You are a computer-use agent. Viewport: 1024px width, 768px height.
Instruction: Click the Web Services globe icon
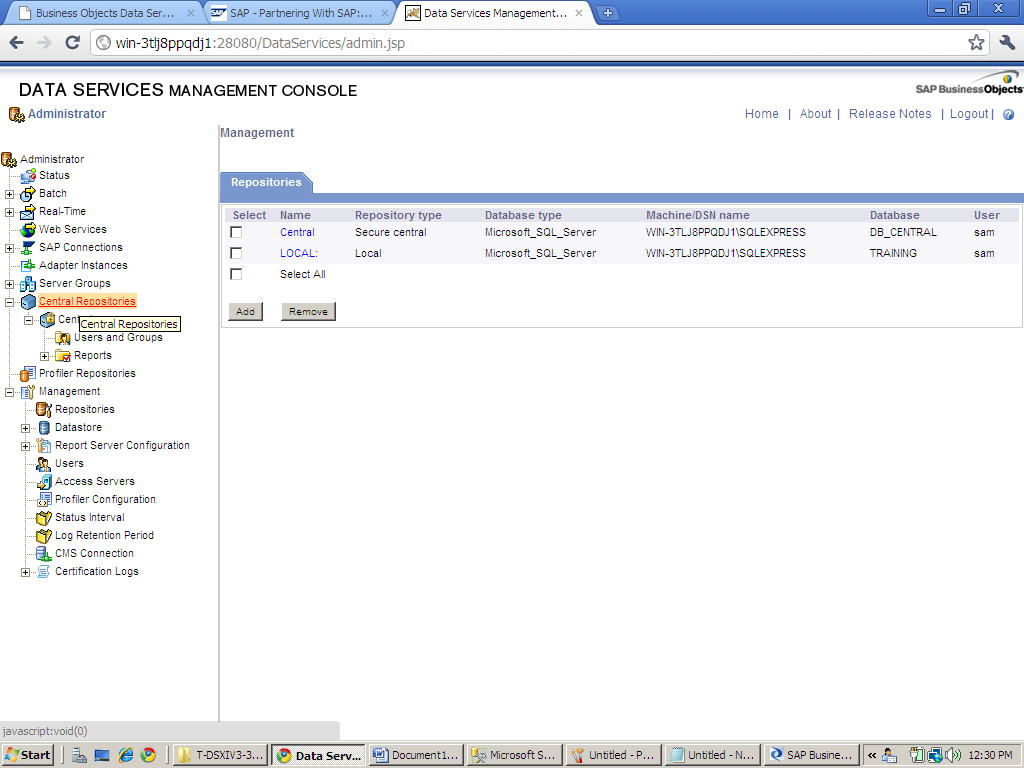pos(27,230)
